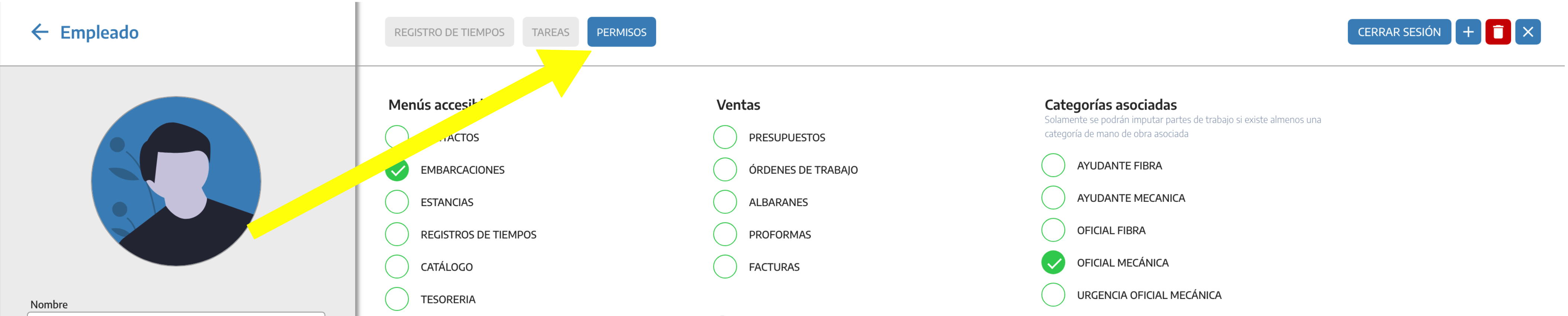Click the employee avatar picture
The image size is (1568, 316).
click(176, 181)
